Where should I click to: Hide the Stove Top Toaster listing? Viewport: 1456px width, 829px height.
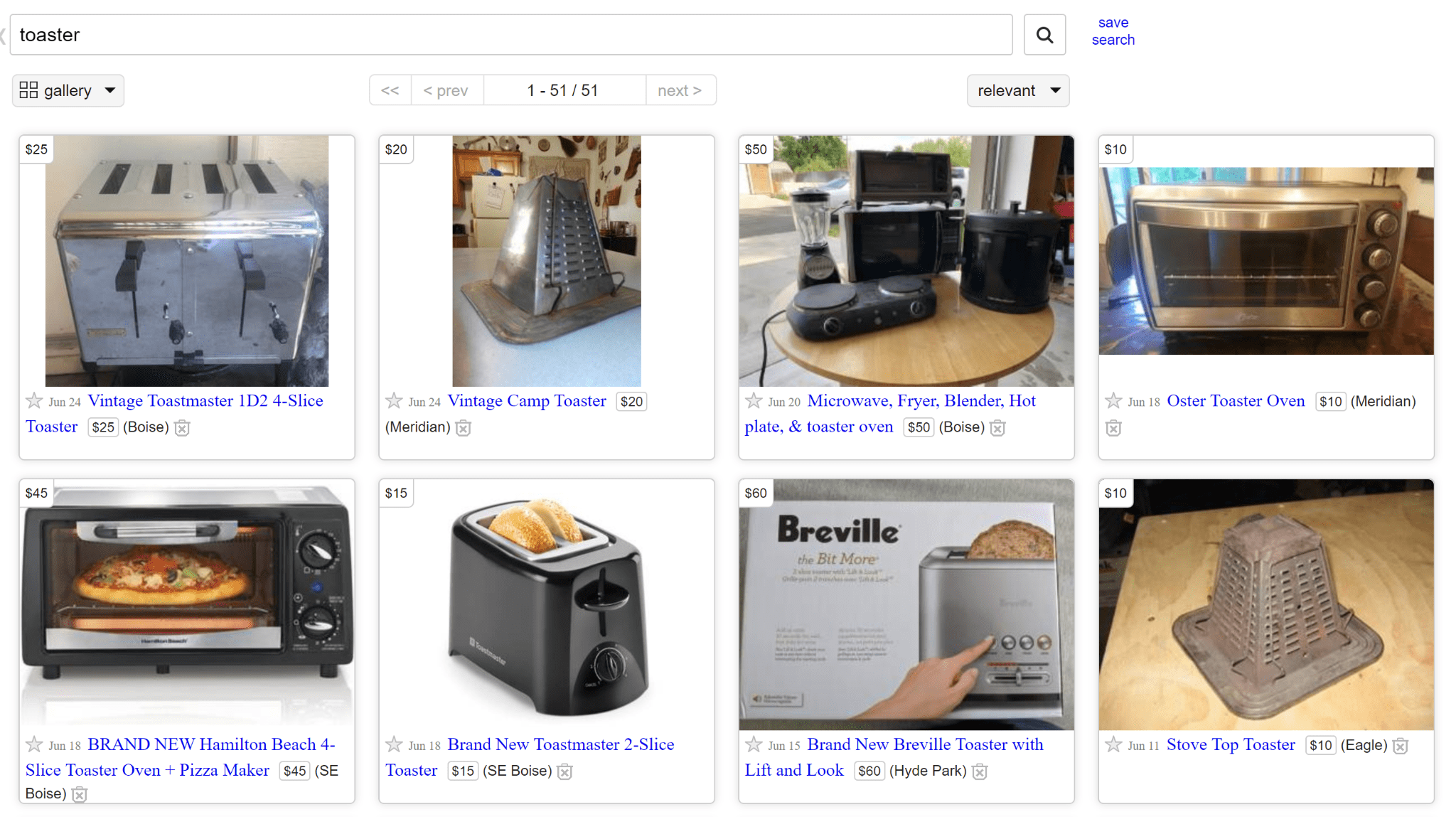[x=1400, y=746]
